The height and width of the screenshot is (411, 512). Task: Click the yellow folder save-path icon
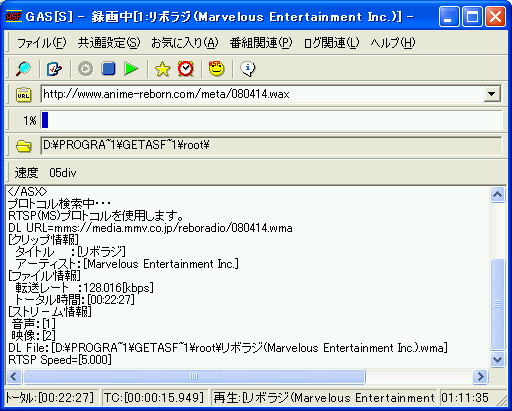24,146
